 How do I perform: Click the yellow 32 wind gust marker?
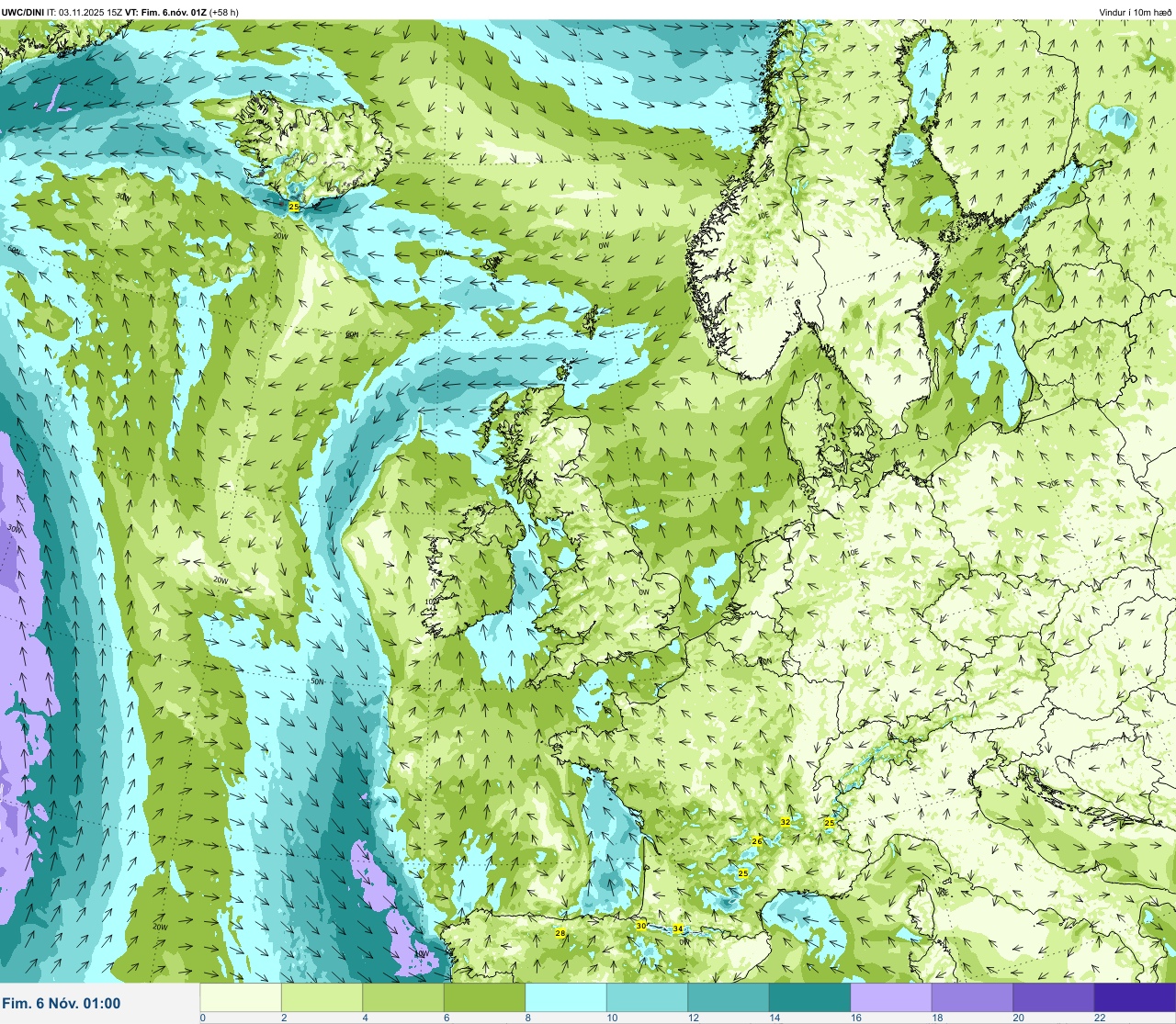785,822
